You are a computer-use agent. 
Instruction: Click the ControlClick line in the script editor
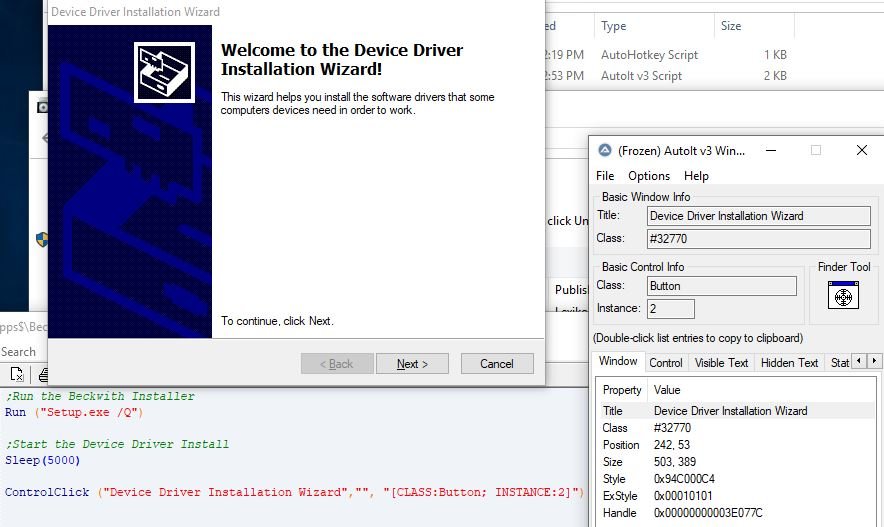[294, 492]
